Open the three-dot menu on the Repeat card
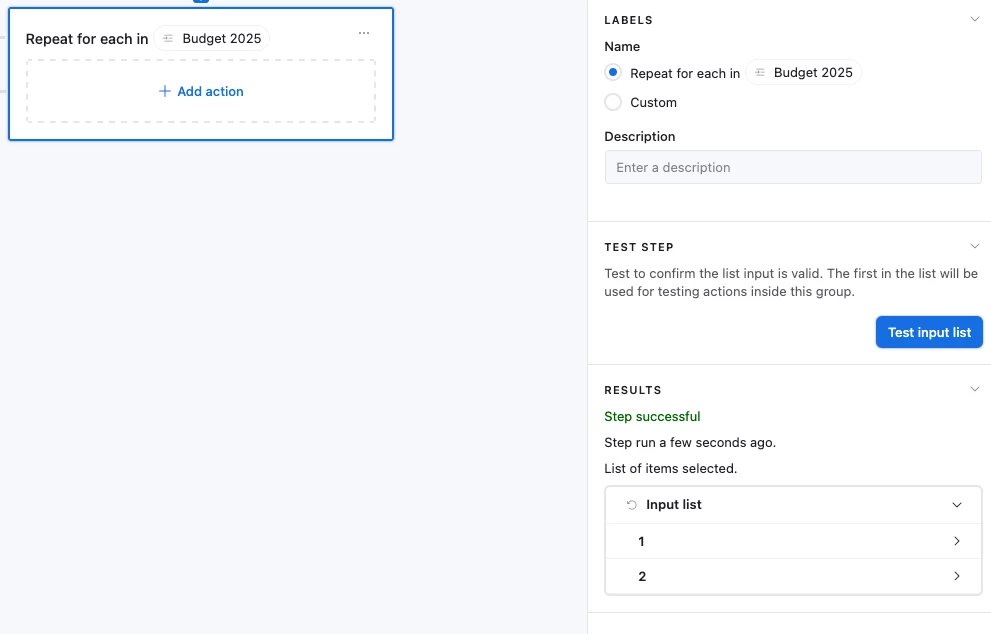Viewport: 991px width, 634px height. [x=364, y=33]
